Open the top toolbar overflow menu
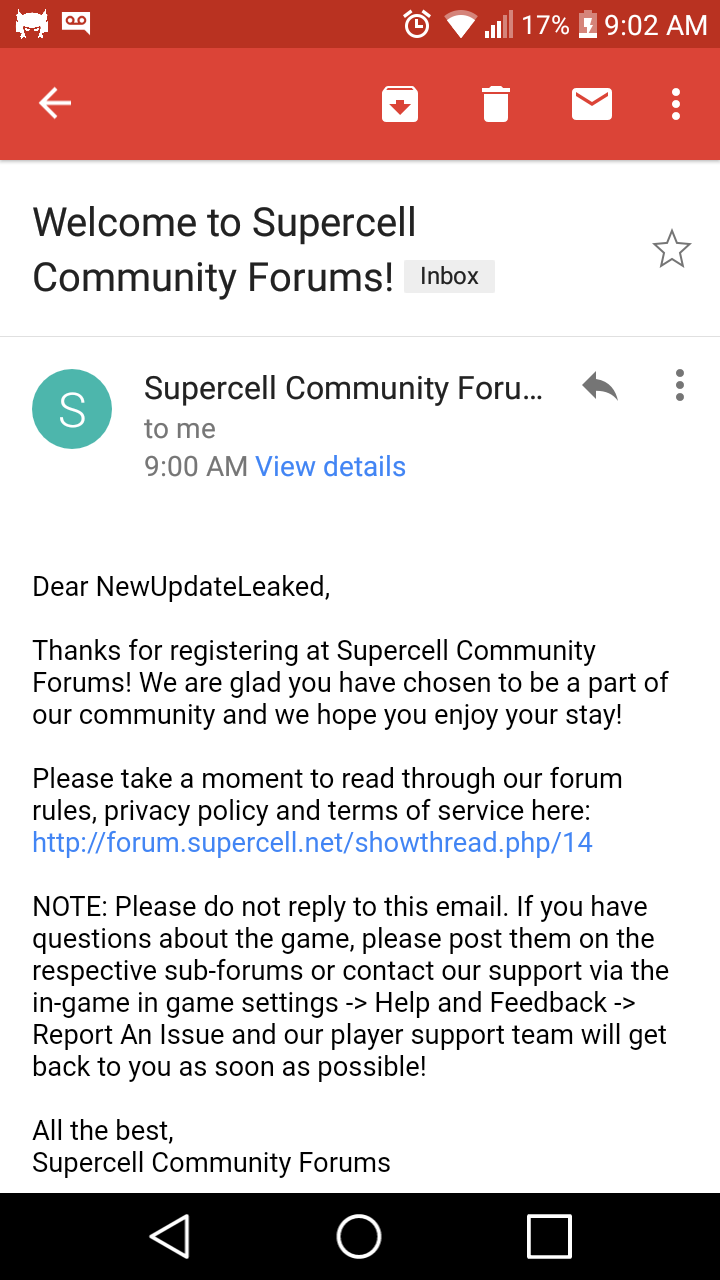The width and height of the screenshot is (720, 1280). tap(677, 103)
